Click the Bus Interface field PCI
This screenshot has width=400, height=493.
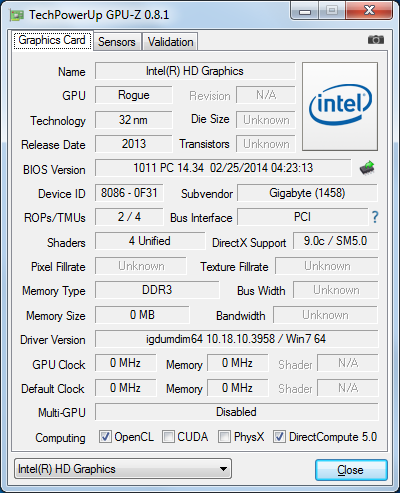click(x=303, y=217)
